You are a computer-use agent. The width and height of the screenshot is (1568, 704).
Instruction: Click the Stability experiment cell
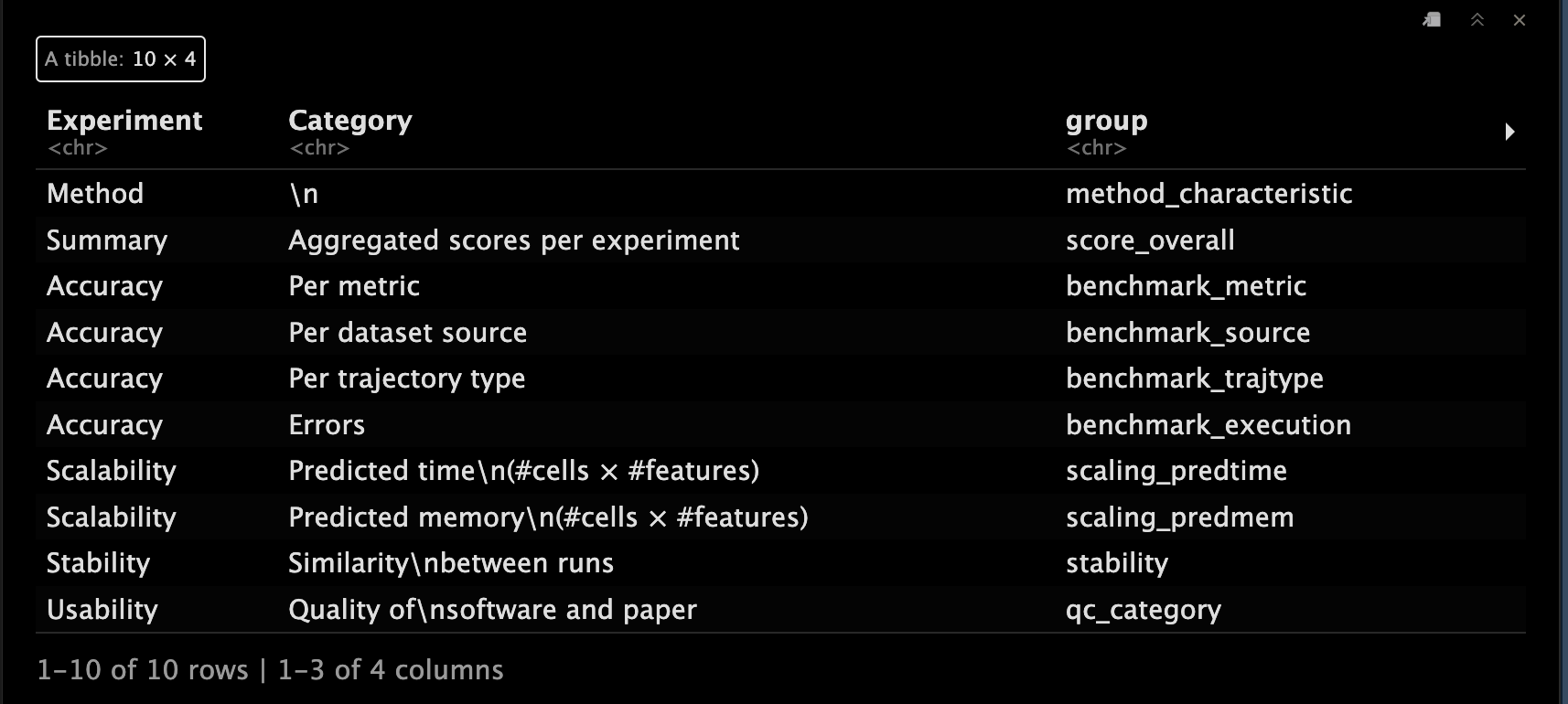click(x=98, y=563)
